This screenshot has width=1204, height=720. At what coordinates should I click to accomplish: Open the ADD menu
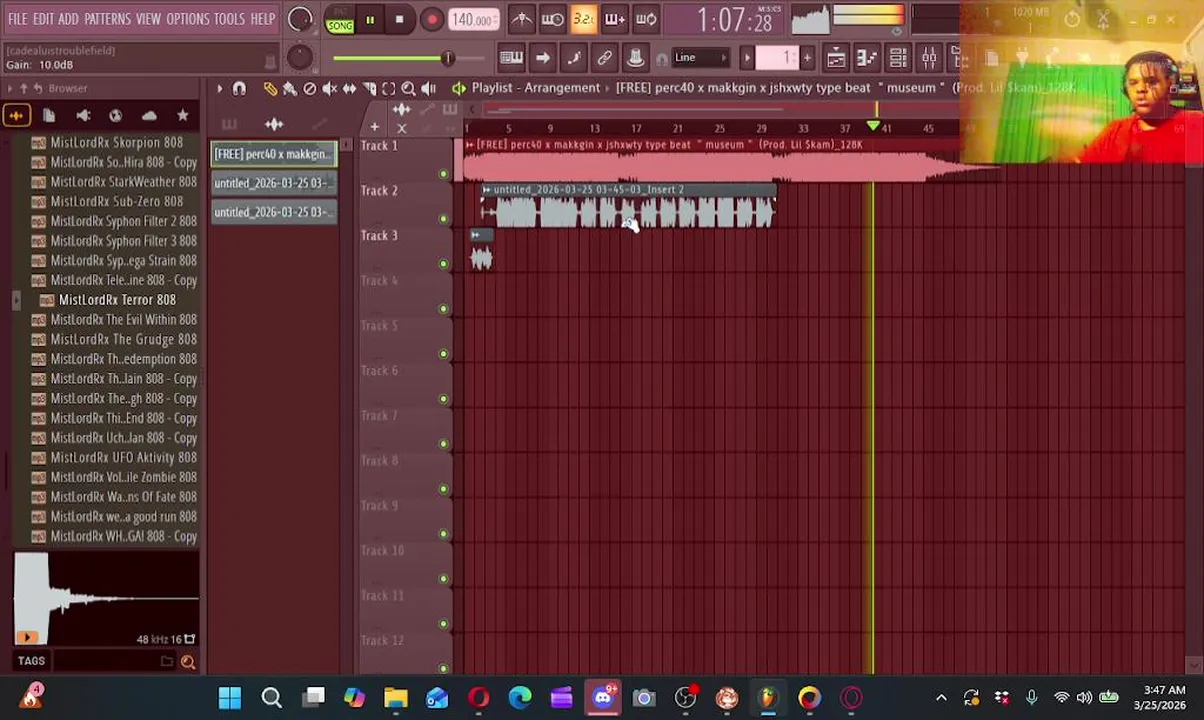click(x=68, y=19)
